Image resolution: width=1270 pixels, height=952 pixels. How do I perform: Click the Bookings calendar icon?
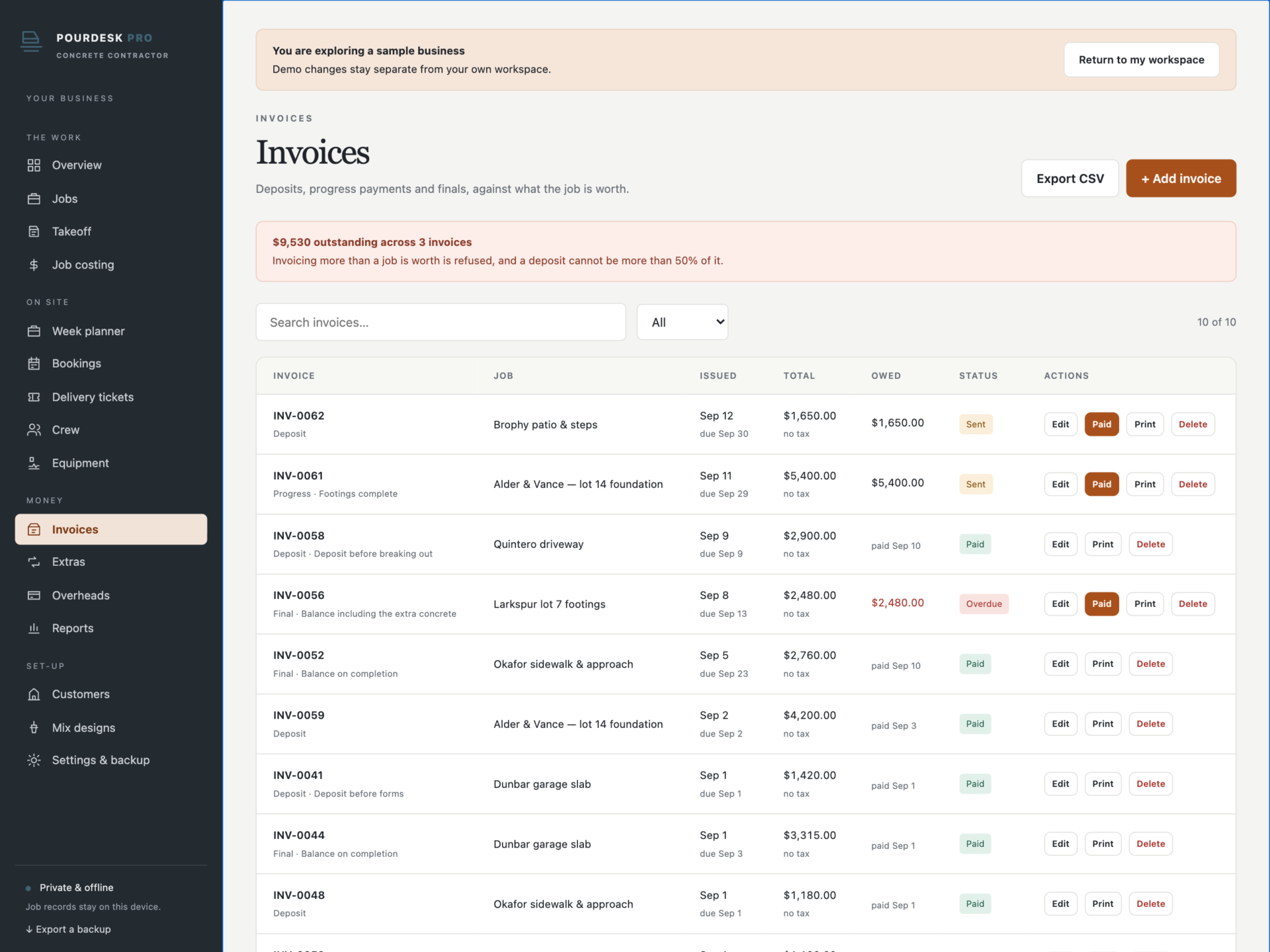(34, 364)
